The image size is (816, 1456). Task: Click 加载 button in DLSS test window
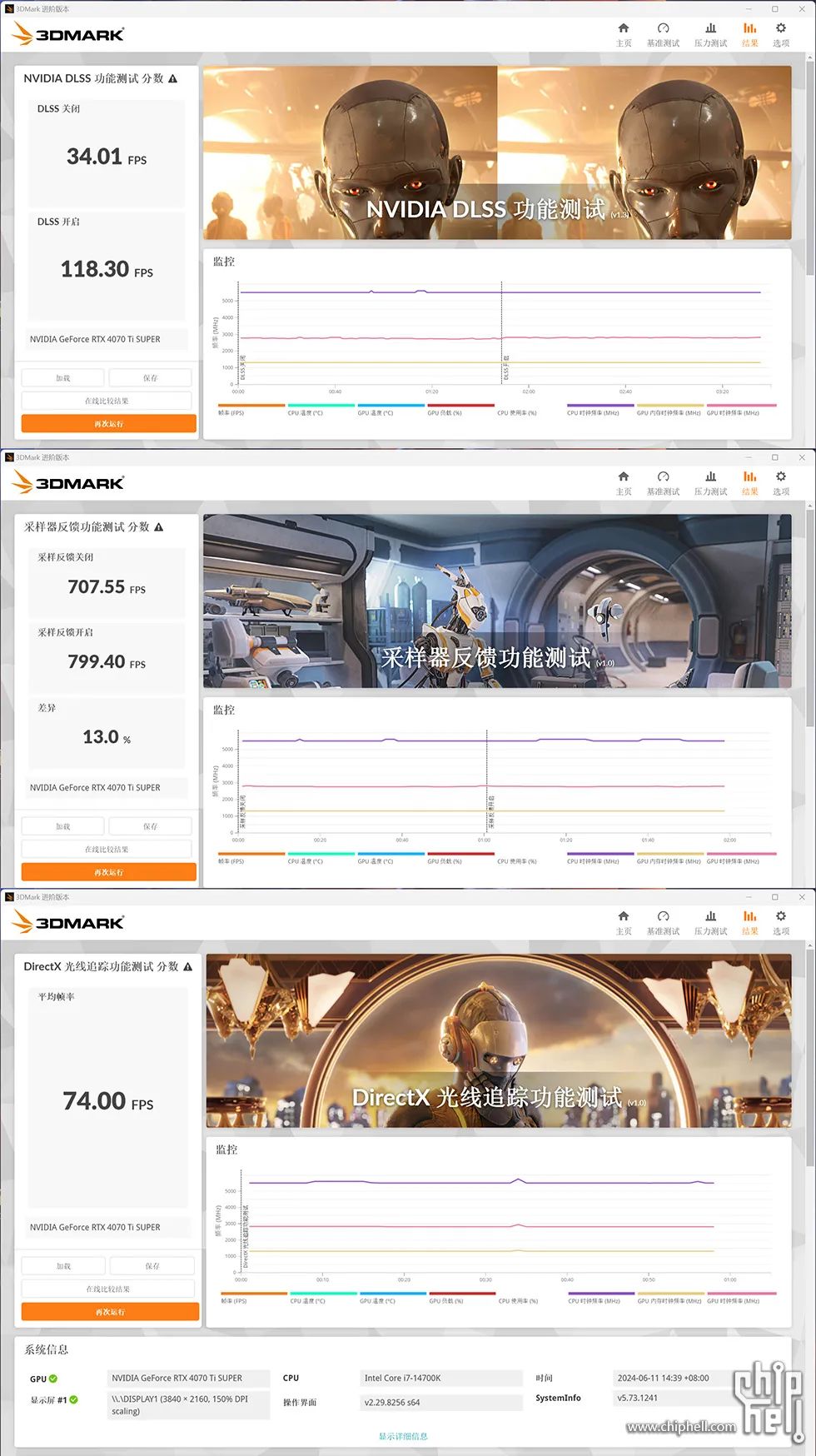pyautogui.click(x=63, y=378)
